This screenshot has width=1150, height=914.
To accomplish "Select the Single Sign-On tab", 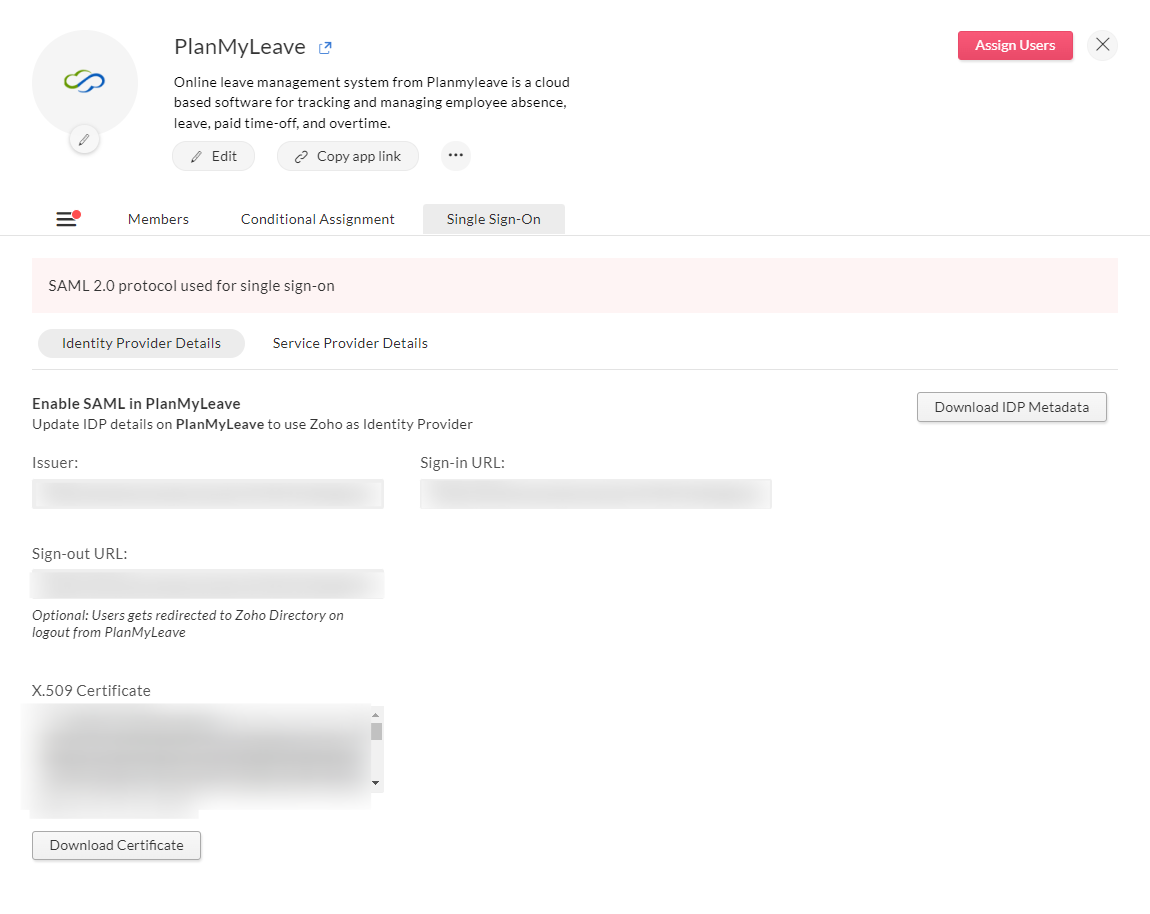I will point(494,219).
